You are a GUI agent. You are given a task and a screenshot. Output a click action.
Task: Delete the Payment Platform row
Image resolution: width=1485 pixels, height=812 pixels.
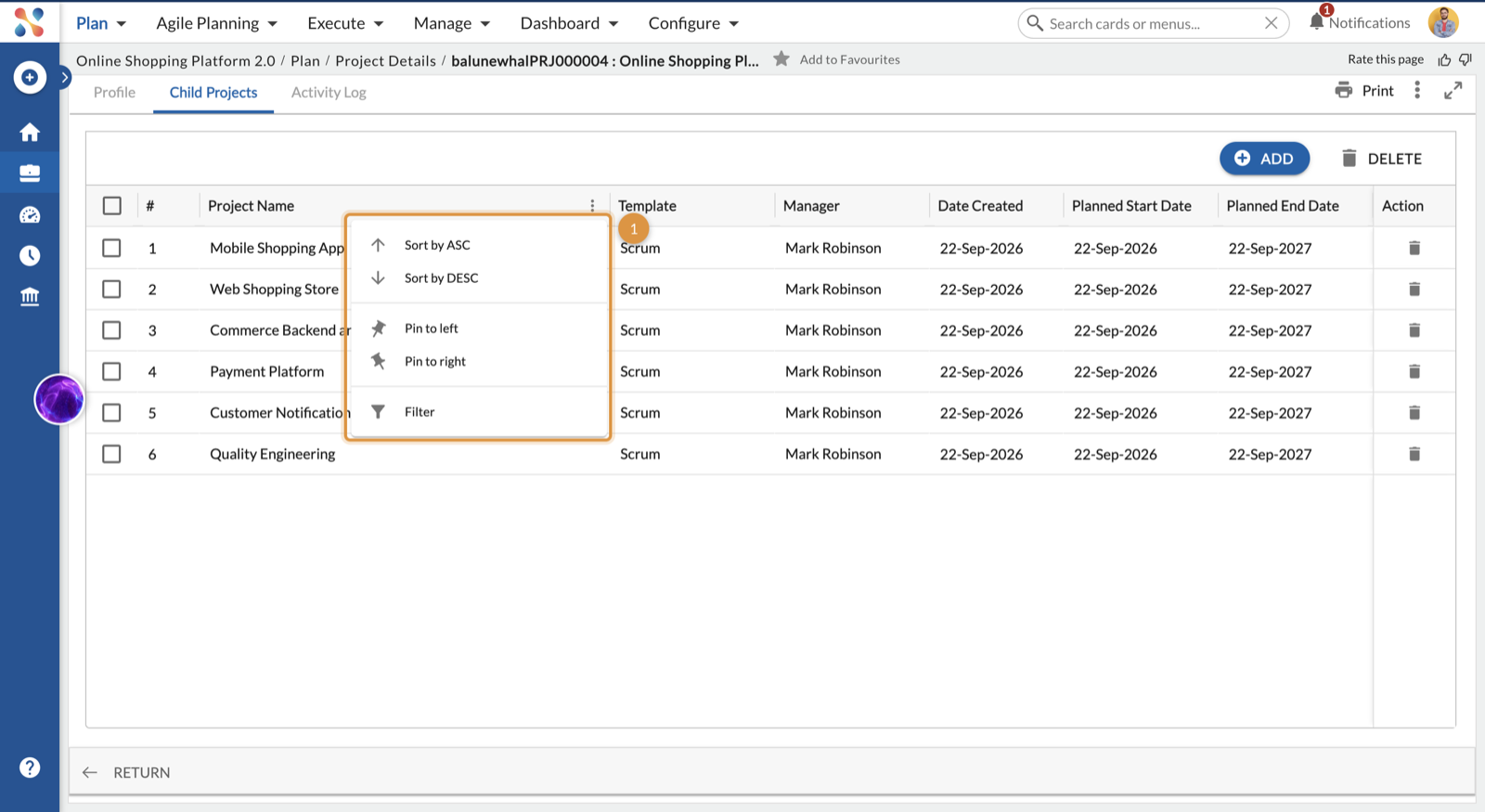[1414, 371]
